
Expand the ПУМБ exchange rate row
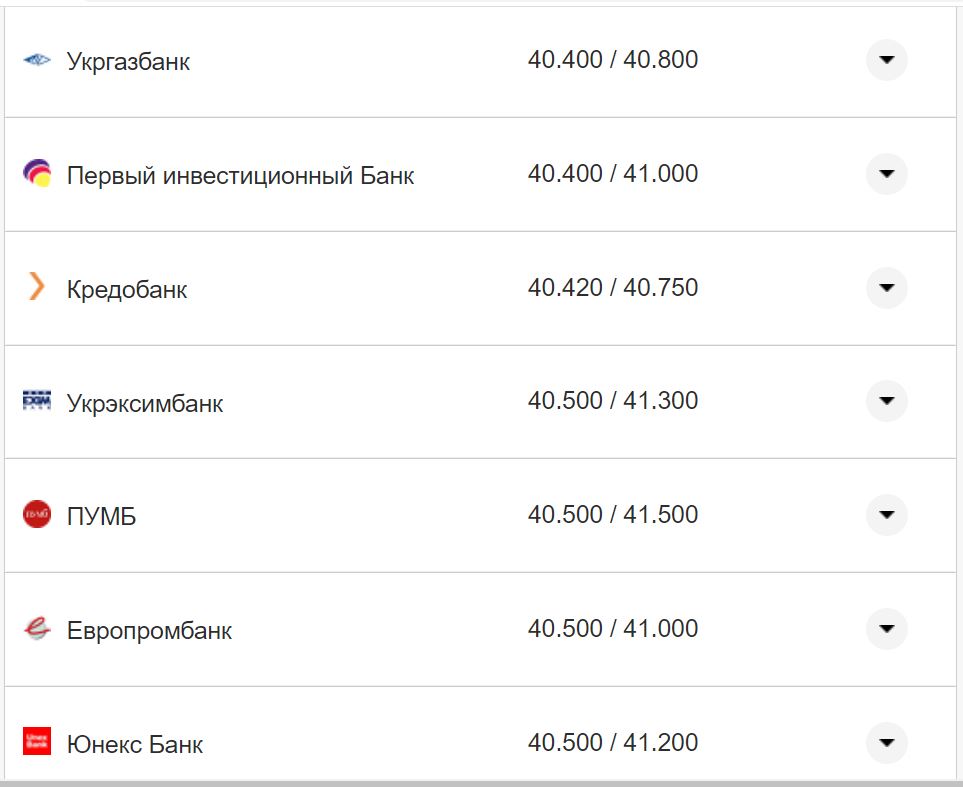(x=886, y=515)
